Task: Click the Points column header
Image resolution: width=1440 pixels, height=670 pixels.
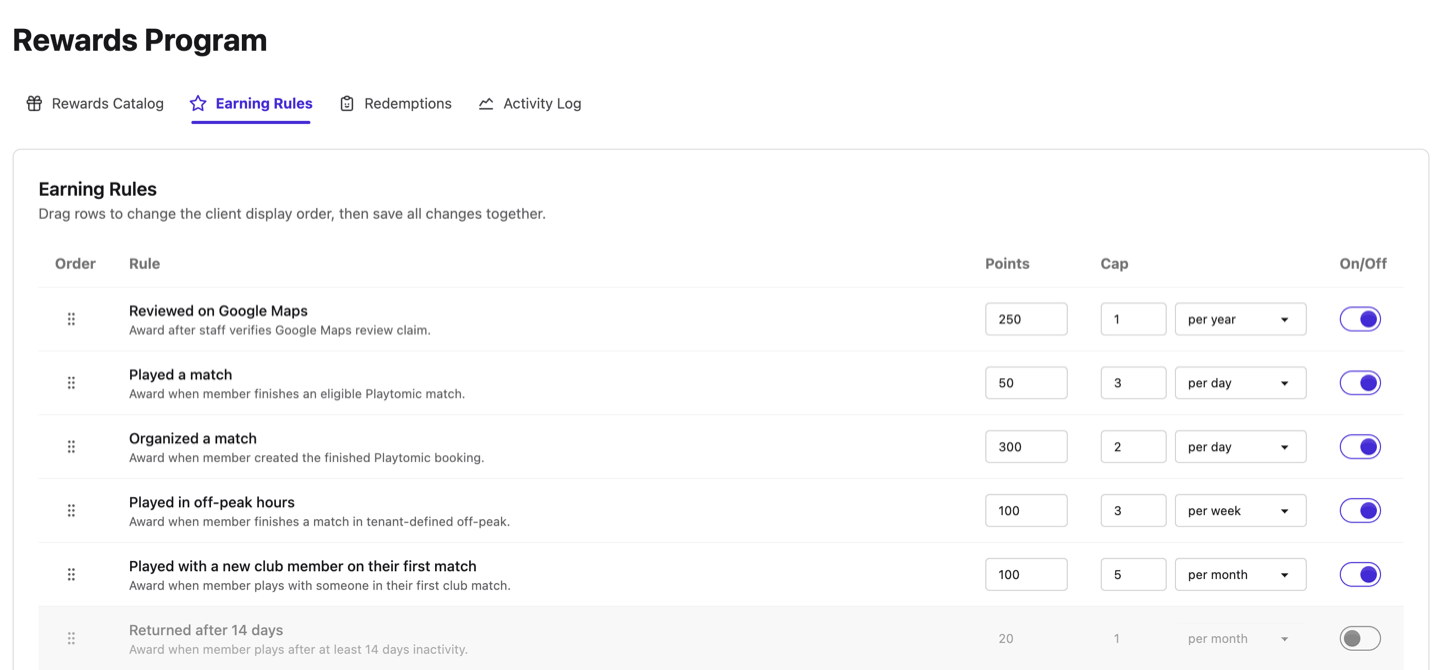Action: tap(1007, 264)
